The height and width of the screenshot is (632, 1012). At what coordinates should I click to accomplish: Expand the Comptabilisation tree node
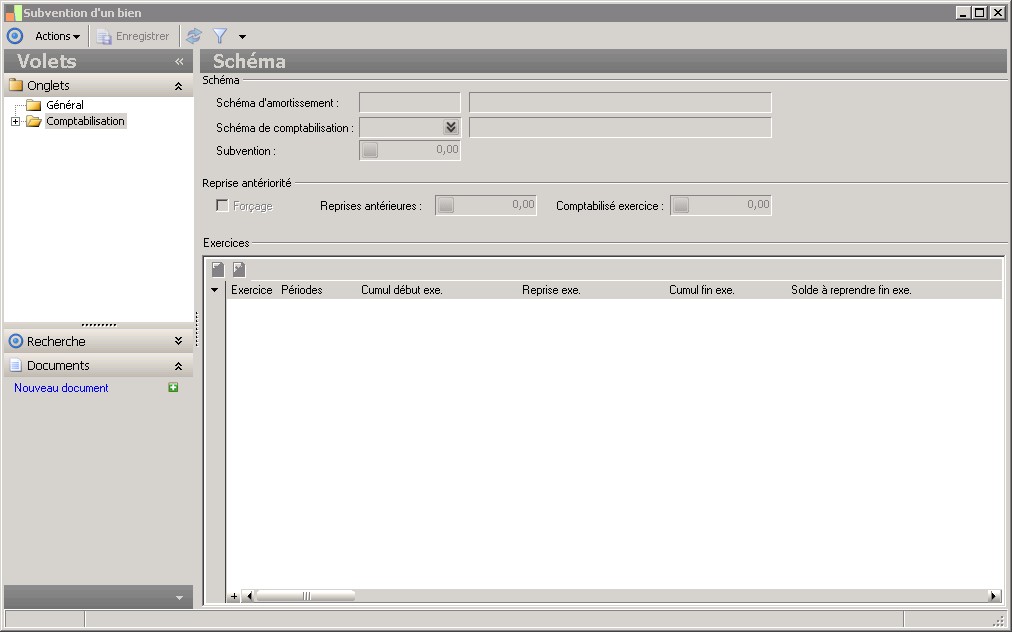pyautogui.click(x=15, y=122)
